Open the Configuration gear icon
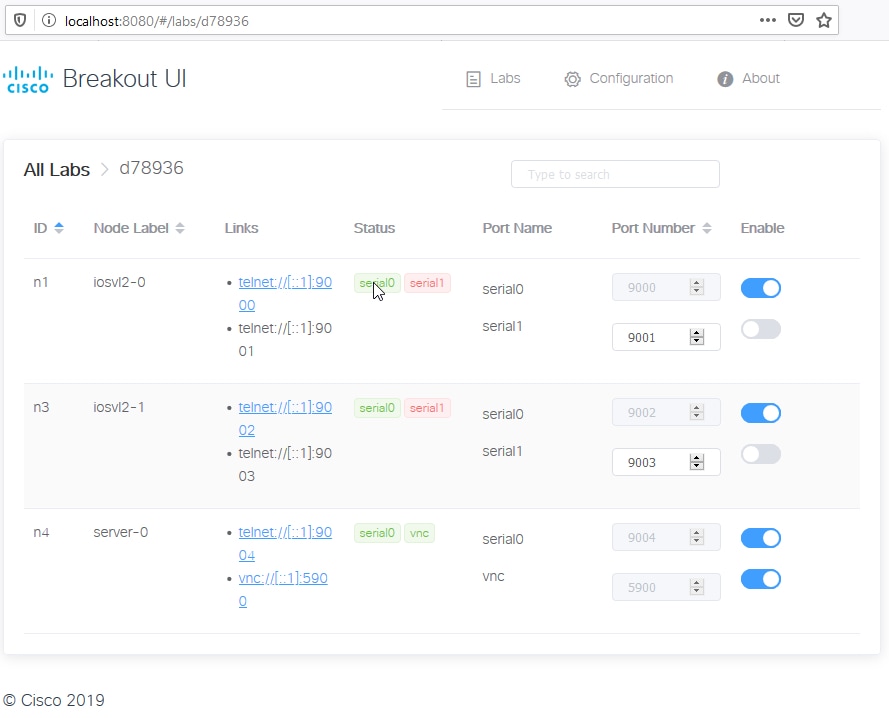The width and height of the screenshot is (889, 718). point(572,78)
